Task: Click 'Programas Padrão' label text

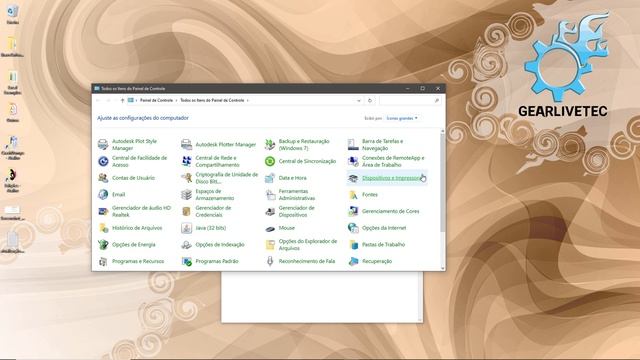Action: pos(217,261)
